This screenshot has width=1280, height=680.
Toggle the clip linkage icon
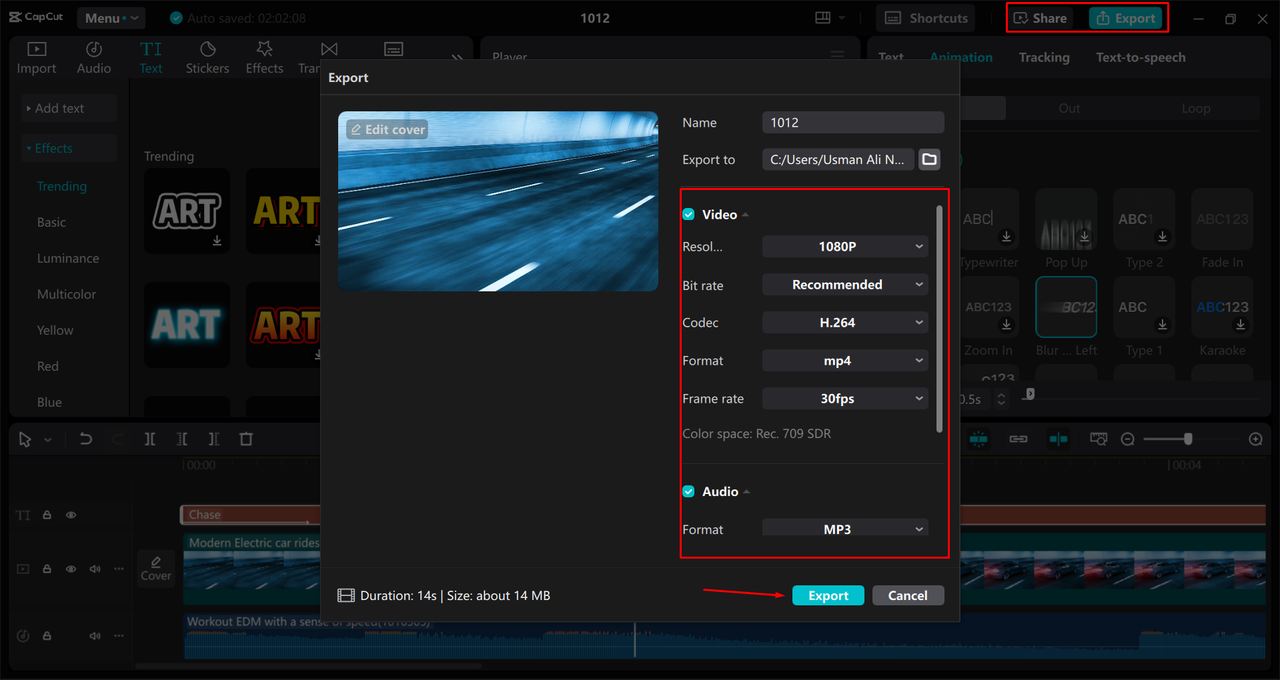click(1018, 439)
